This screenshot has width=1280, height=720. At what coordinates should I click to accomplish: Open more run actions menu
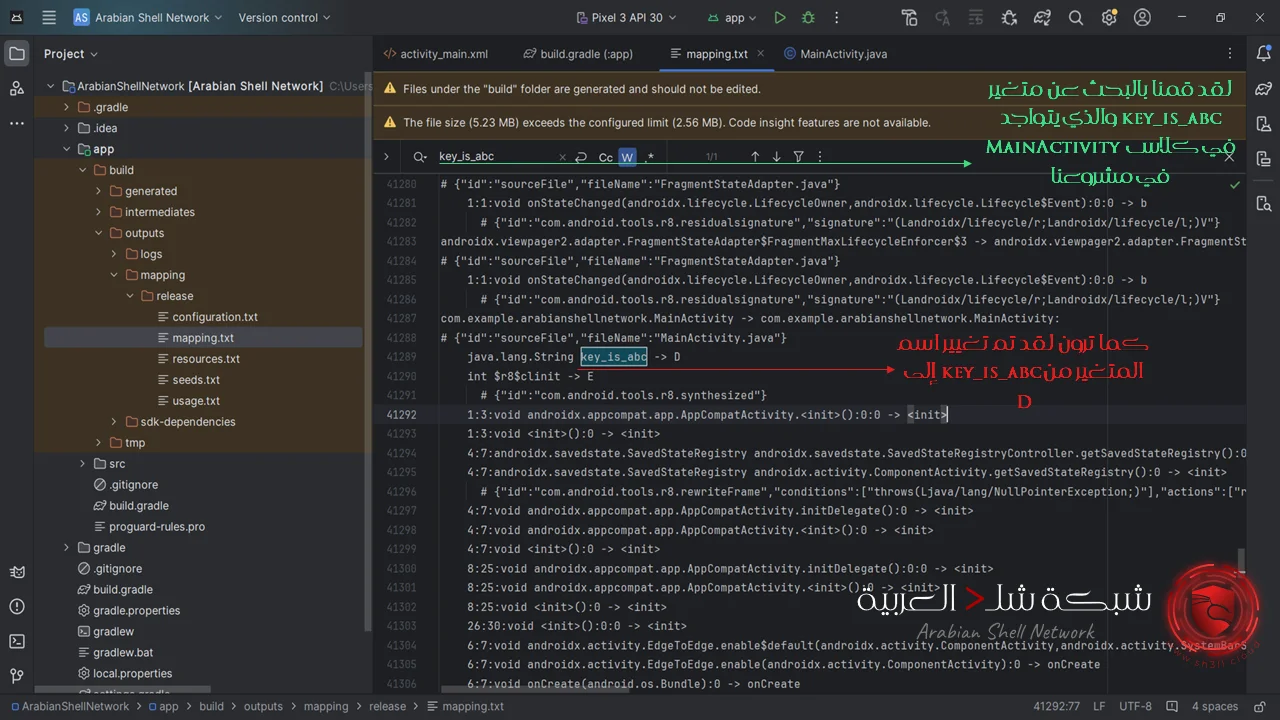click(x=835, y=18)
